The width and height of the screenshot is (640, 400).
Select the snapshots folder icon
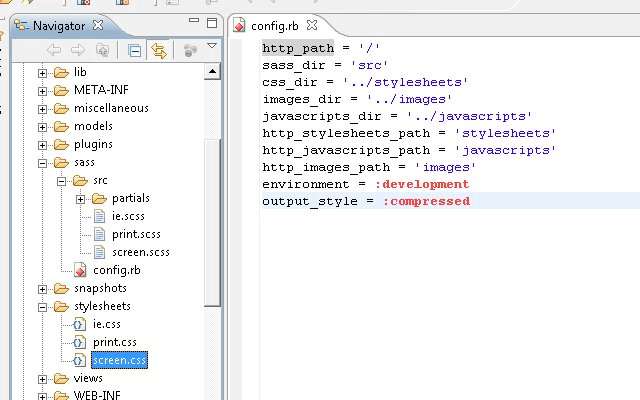(x=61, y=289)
